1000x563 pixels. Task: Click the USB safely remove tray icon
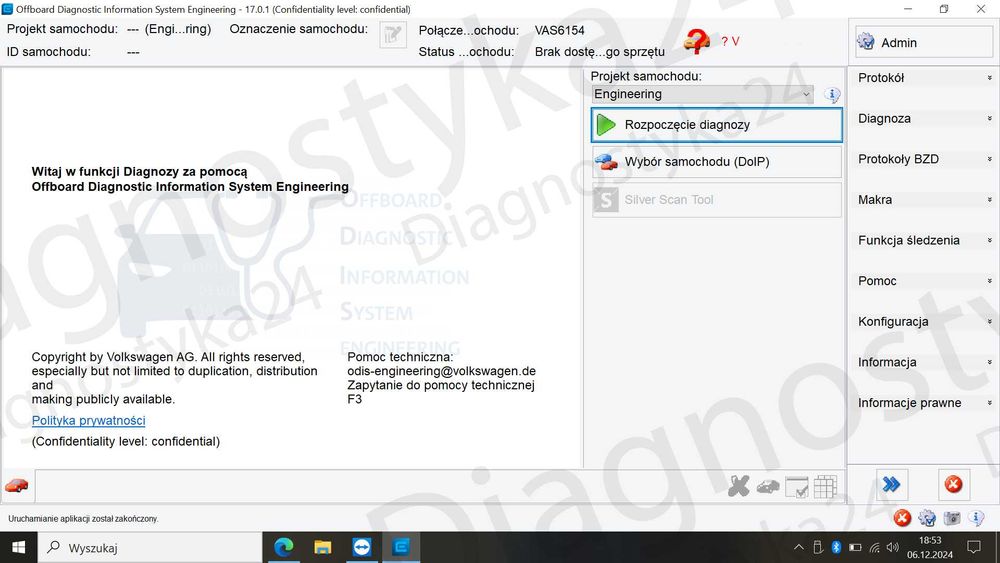(x=818, y=547)
